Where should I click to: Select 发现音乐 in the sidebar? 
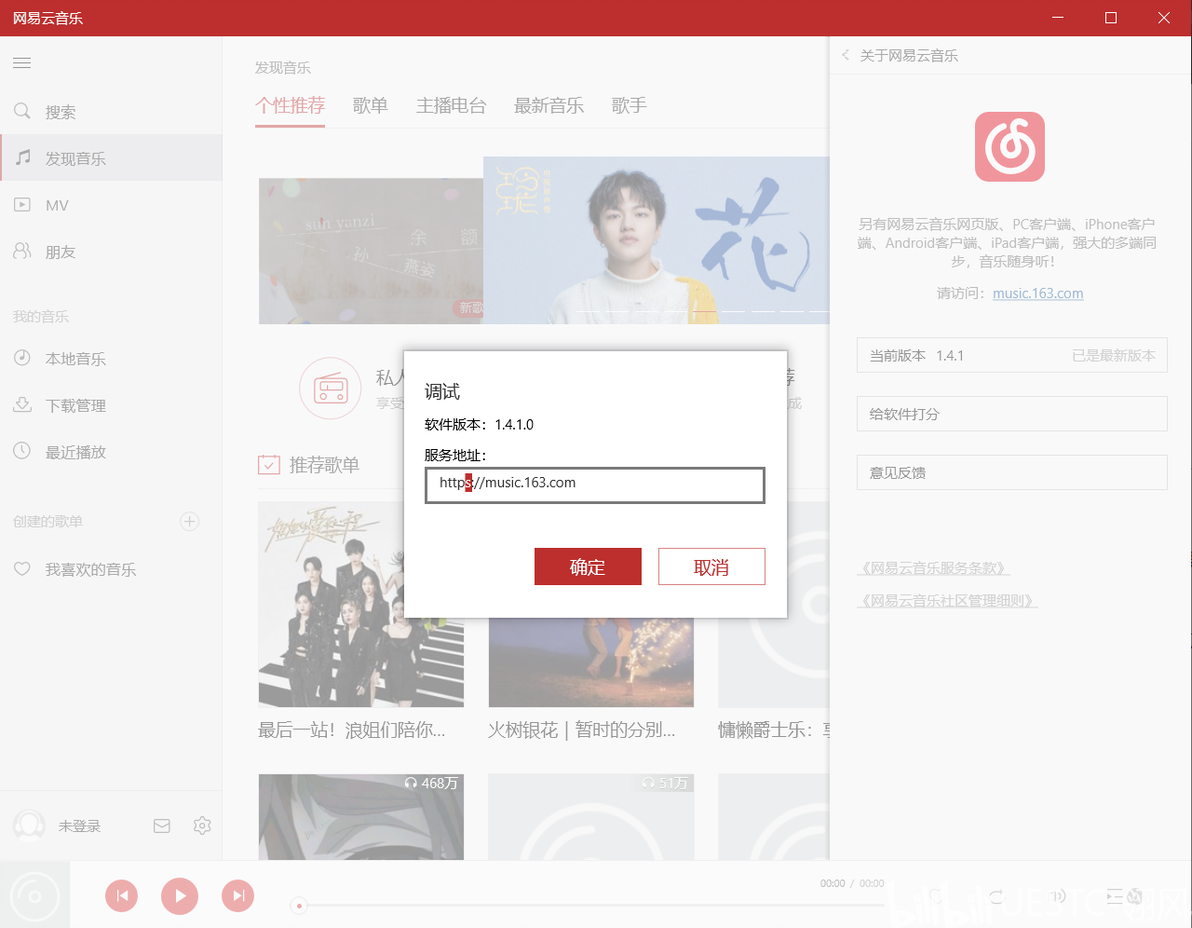pyautogui.click(x=111, y=157)
